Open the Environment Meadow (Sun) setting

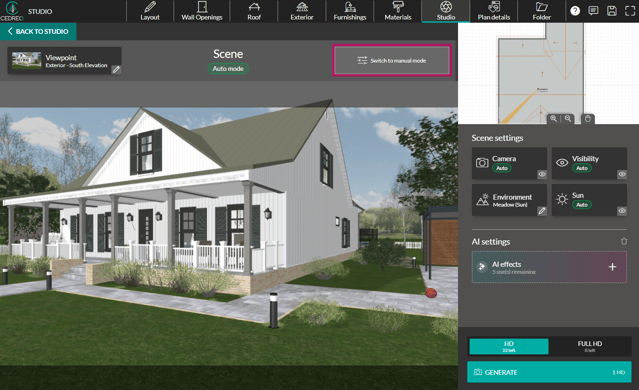pos(509,200)
